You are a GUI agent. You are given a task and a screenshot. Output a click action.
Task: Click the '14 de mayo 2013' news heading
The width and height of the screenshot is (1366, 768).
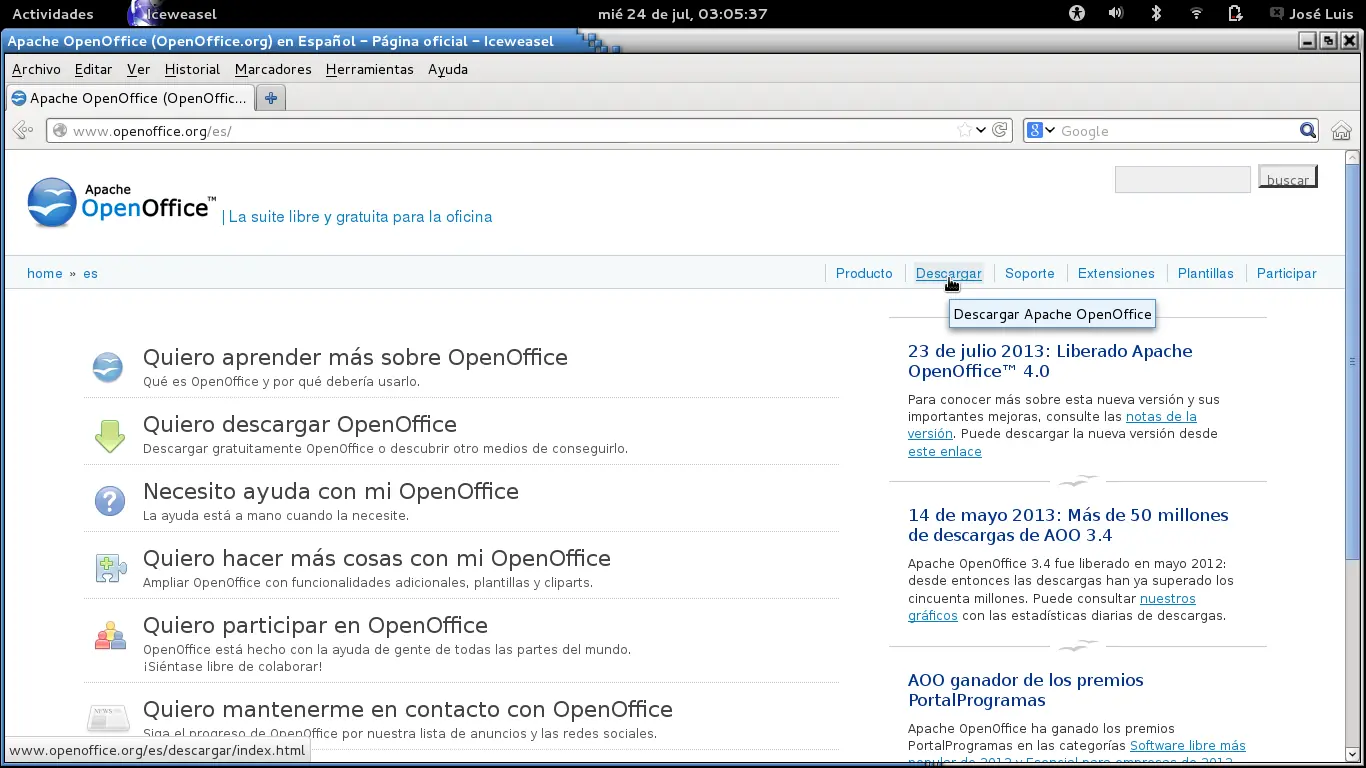click(1068, 525)
